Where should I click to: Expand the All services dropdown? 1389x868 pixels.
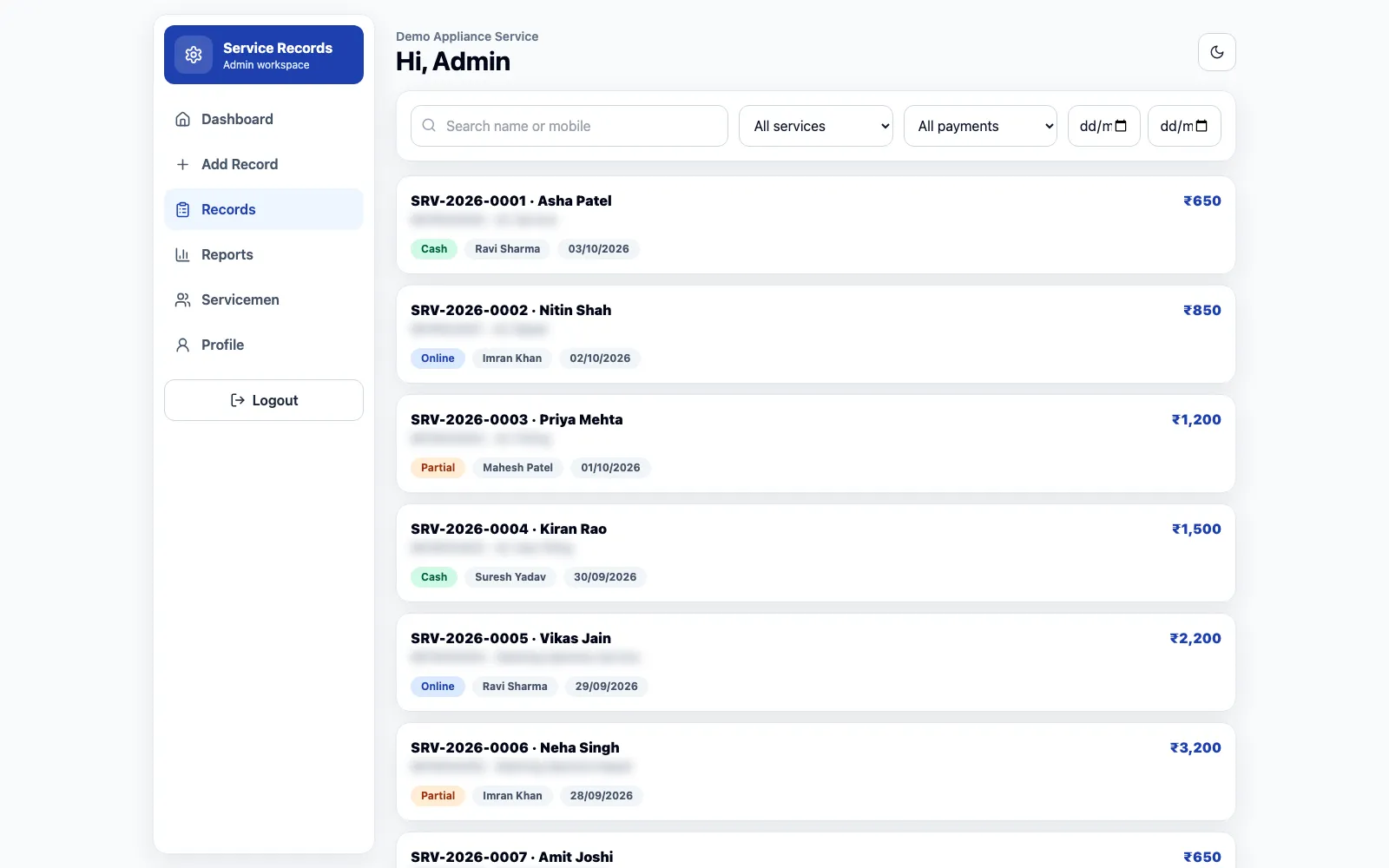(x=816, y=126)
